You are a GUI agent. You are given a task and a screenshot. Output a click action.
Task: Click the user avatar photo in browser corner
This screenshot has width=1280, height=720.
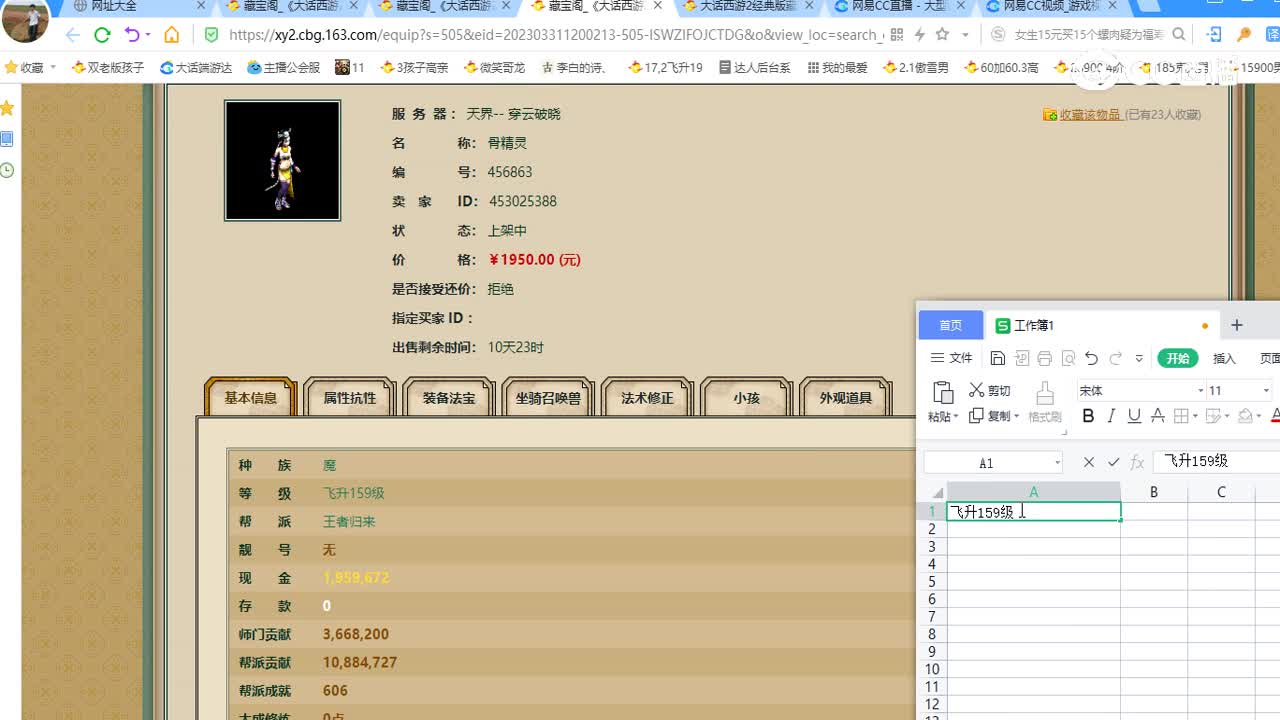(26, 20)
